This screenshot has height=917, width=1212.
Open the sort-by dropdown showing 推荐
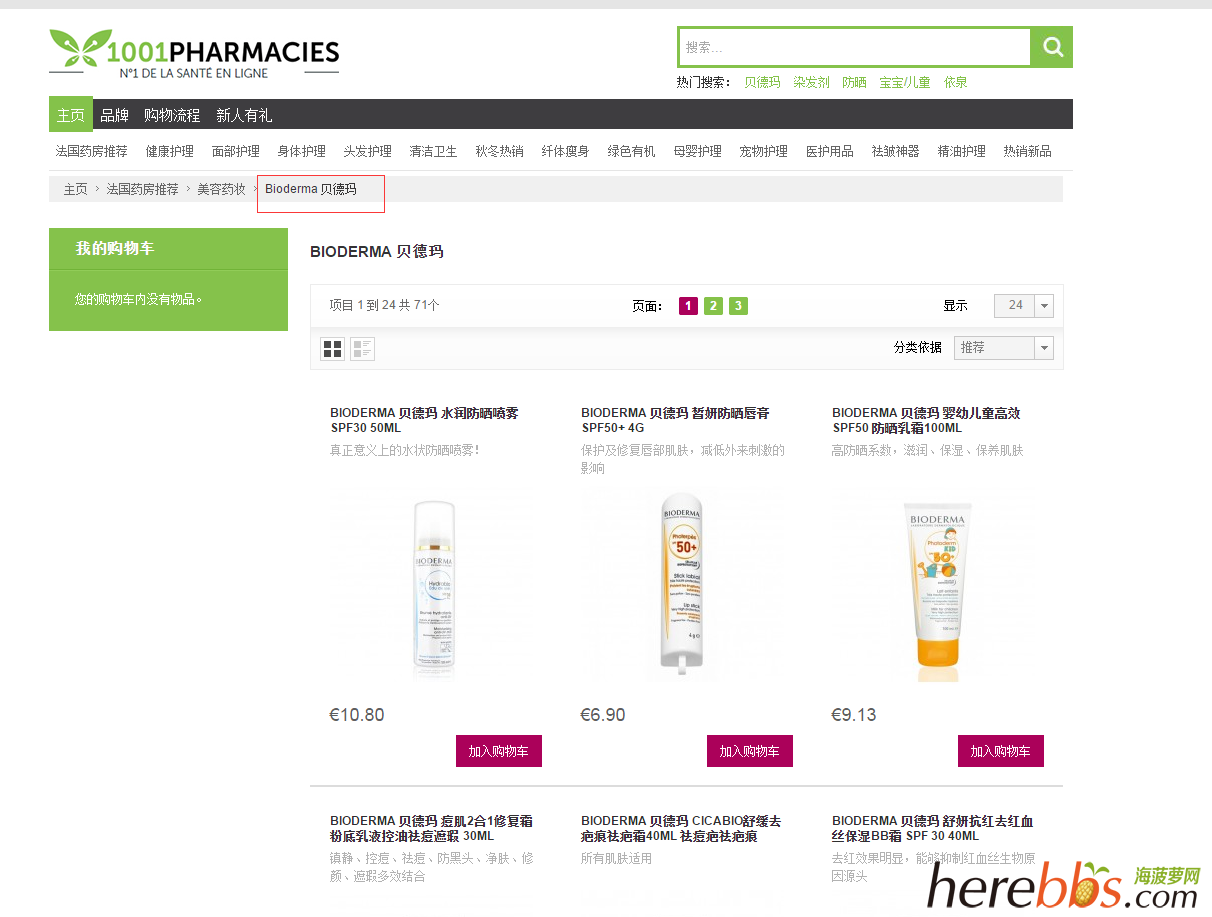pyautogui.click(x=1003, y=347)
